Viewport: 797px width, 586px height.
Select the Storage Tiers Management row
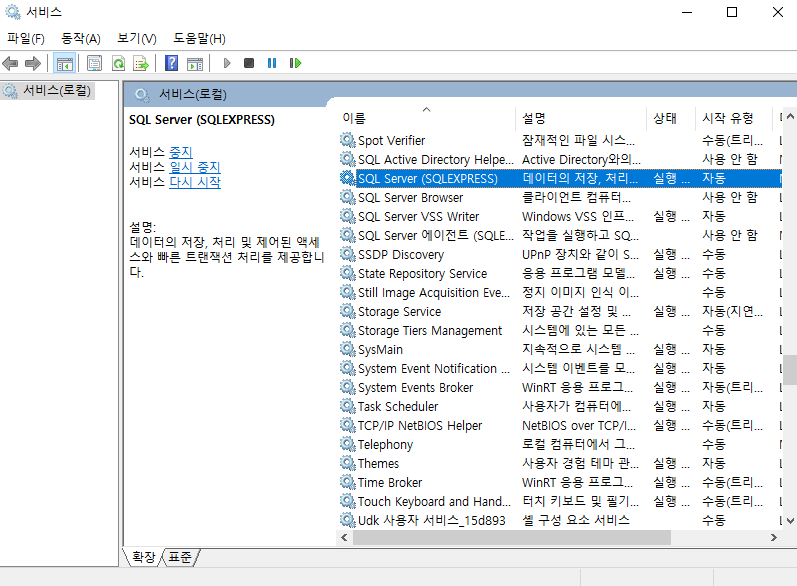560,330
